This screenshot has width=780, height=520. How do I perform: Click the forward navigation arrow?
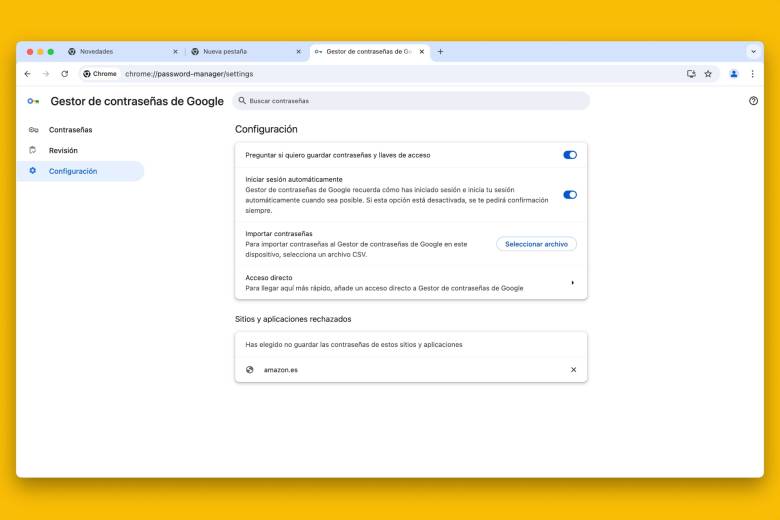46,74
